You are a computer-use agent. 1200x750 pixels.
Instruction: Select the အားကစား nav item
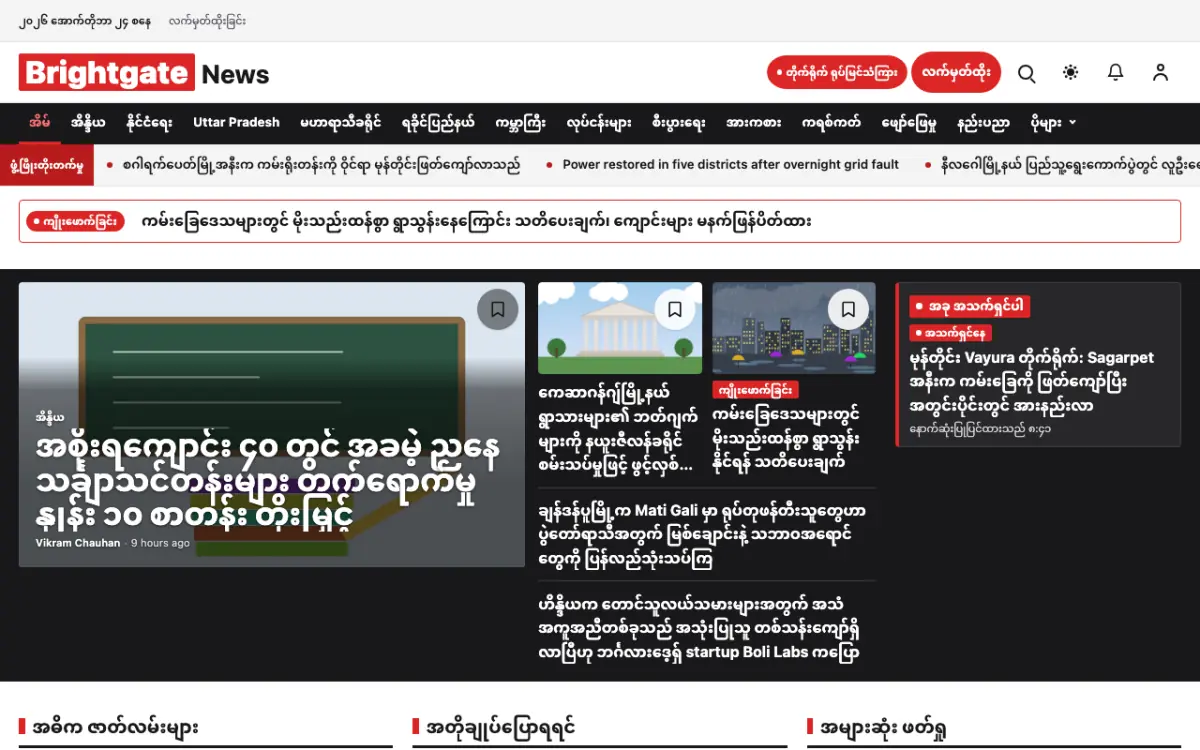click(x=753, y=123)
